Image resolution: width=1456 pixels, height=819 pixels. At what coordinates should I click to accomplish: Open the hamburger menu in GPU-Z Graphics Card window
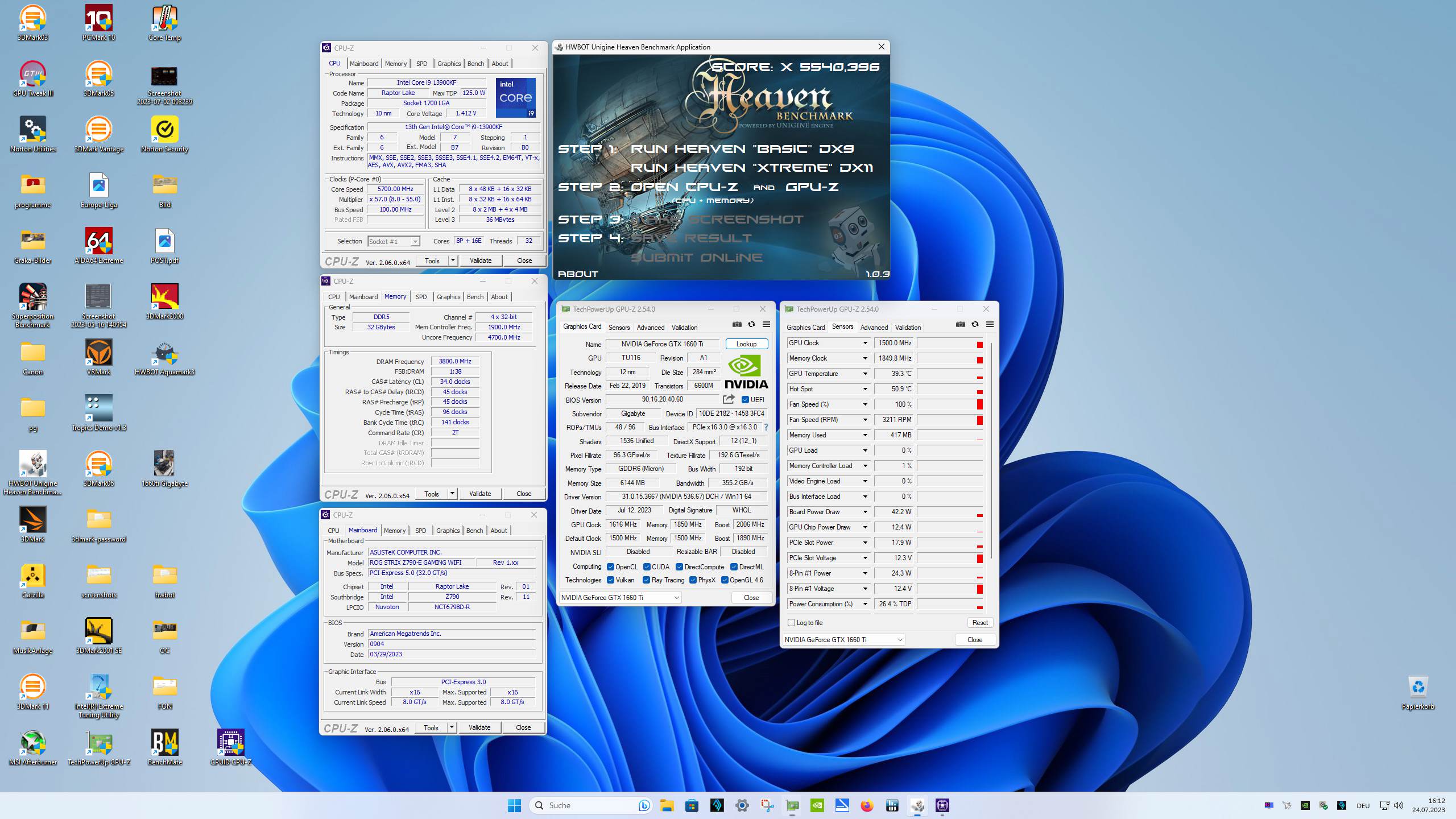(x=766, y=324)
